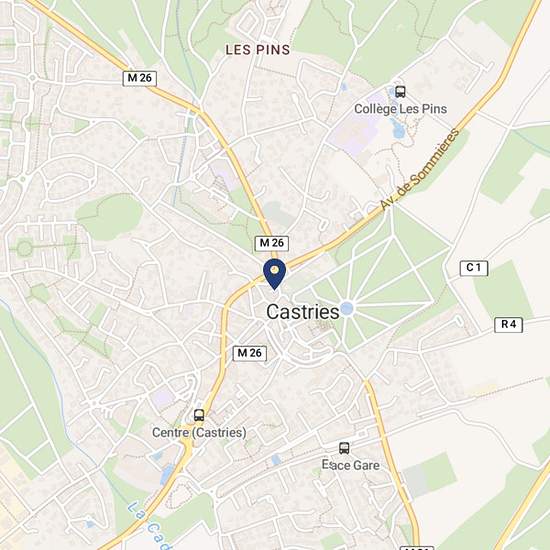Click the Espace Gare stop label
This screenshot has width=550, height=550.
[x=351, y=465]
